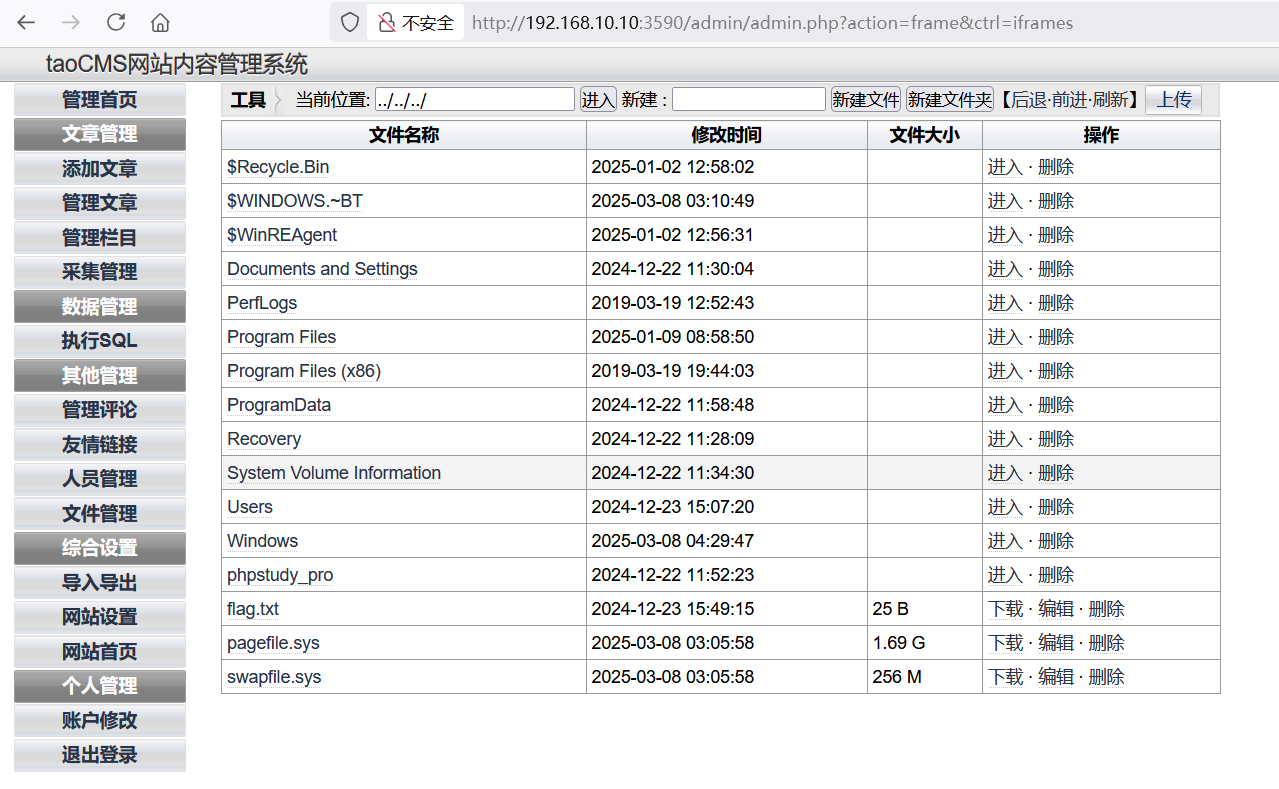Click the browser address bar URL
1279x789 pixels.
tap(772, 22)
